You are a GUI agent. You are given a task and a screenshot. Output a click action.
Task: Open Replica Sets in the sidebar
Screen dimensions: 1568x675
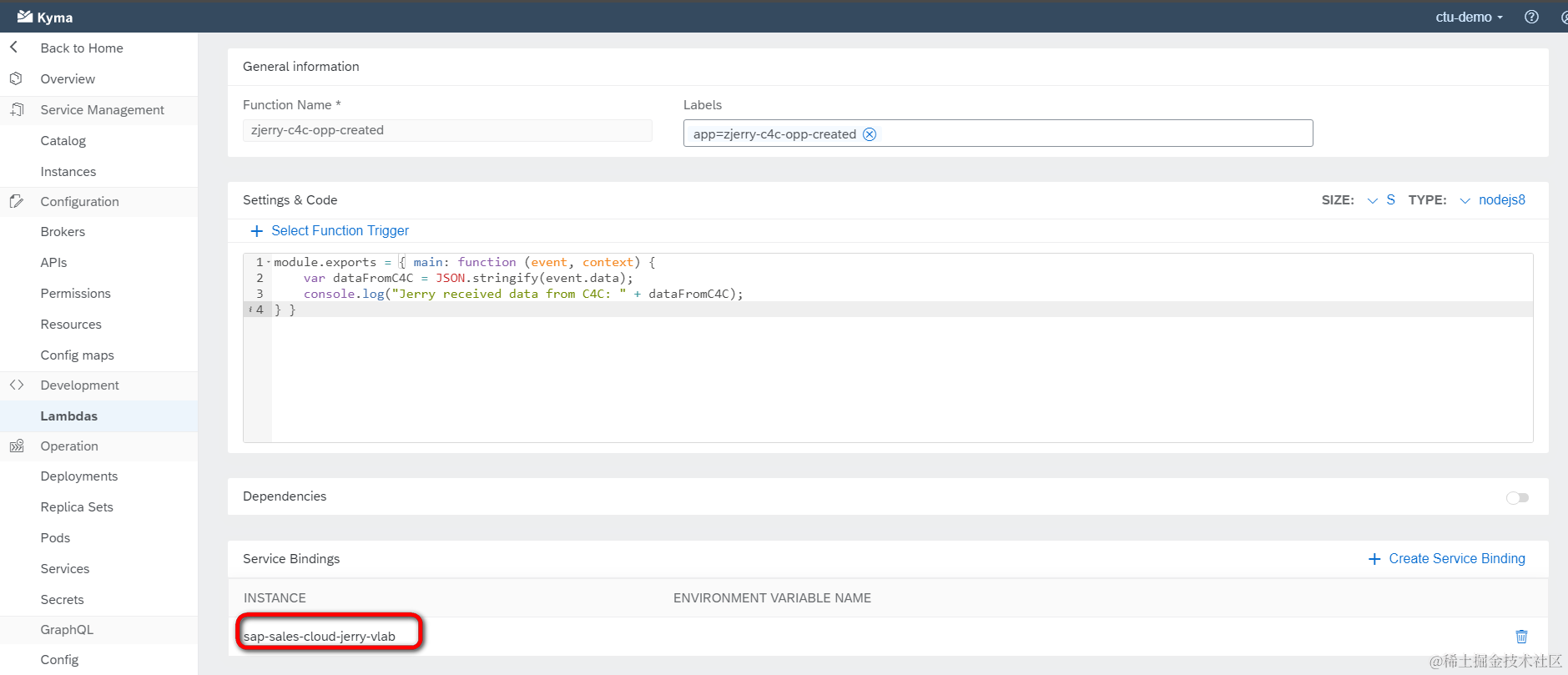click(77, 506)
